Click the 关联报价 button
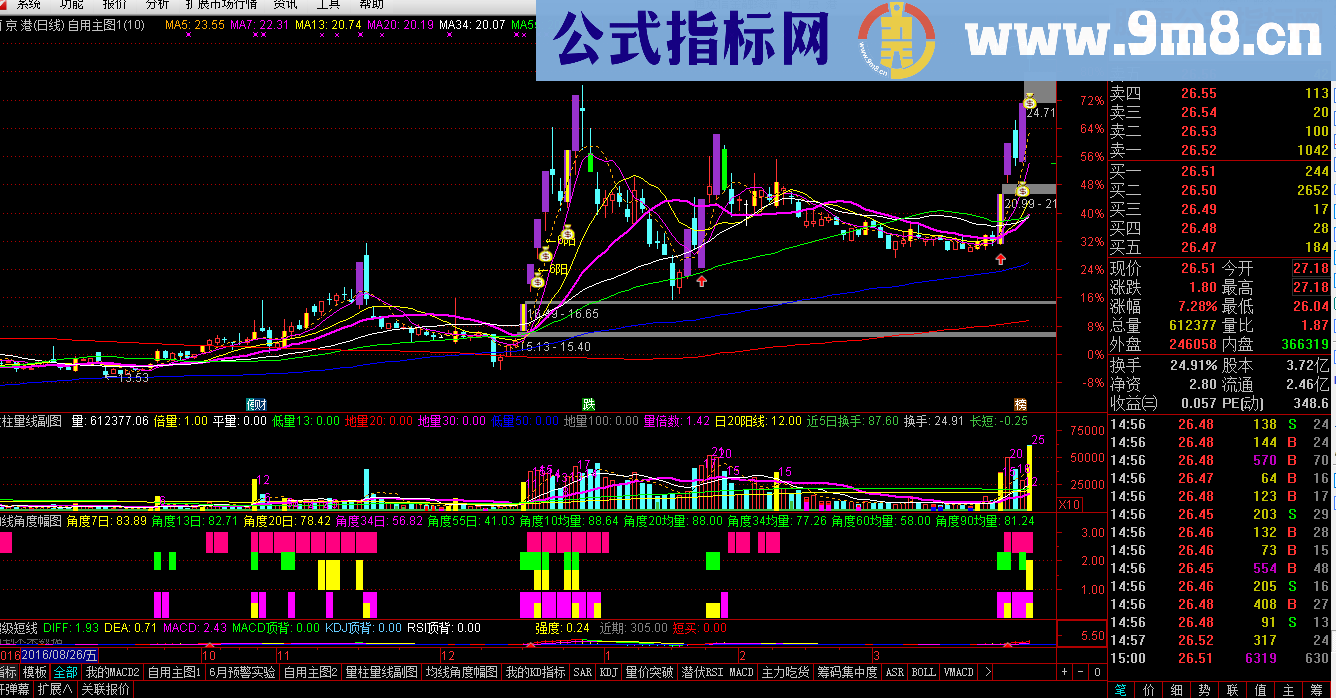The height and width of the screenshot is (698, 1336). 105,688
